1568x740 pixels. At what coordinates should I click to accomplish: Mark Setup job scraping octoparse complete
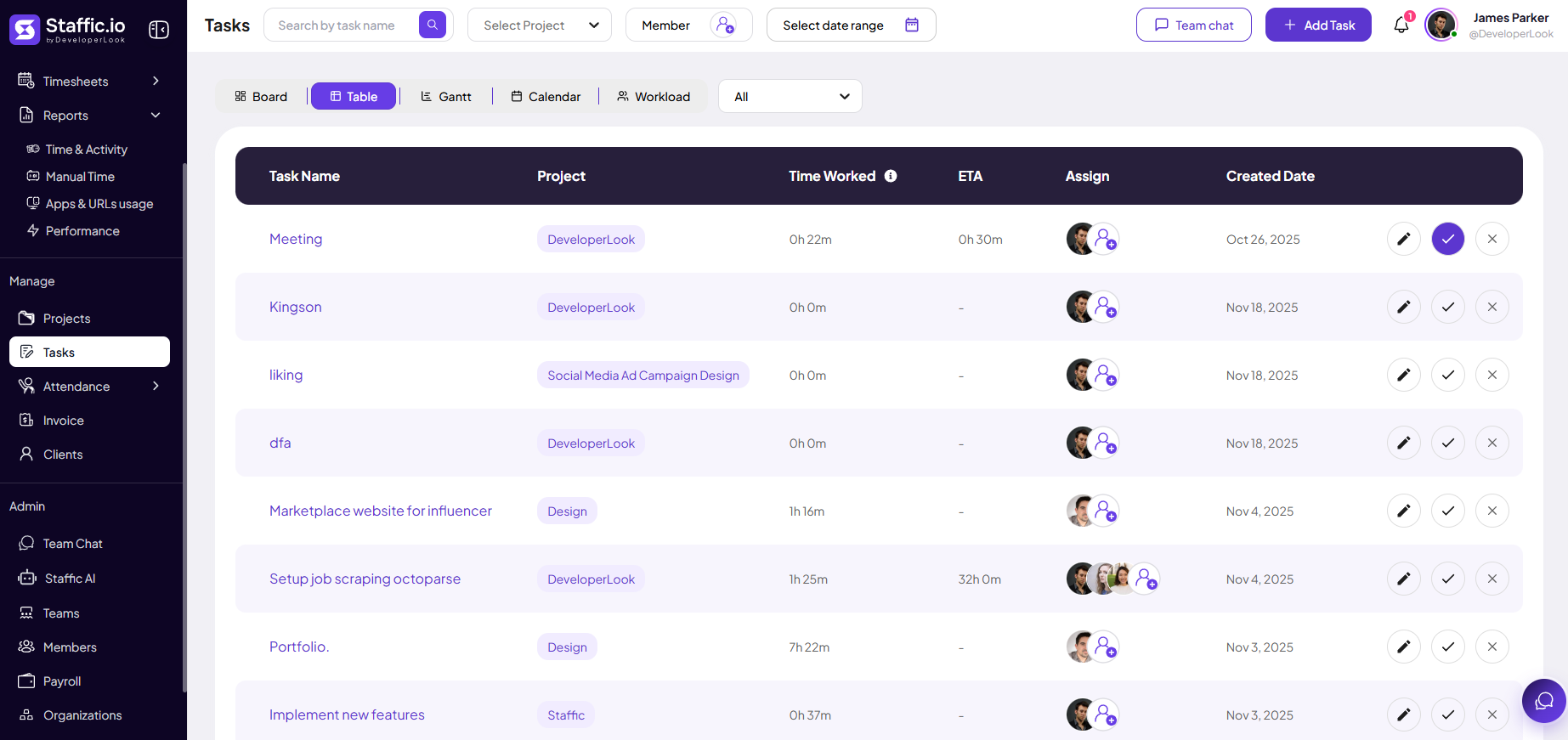point(1448,579)
